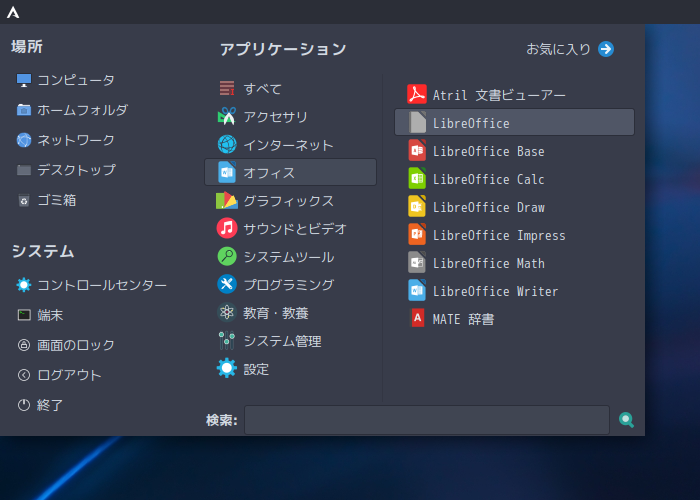Click the LibreOffice Base icon
The image size is (700, 500).
click(x=417, y=150)
